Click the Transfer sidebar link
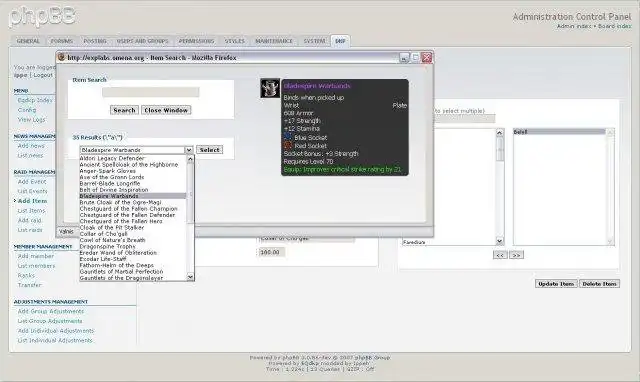This screenshot has width=640, height=382. (x=29, y=285)
